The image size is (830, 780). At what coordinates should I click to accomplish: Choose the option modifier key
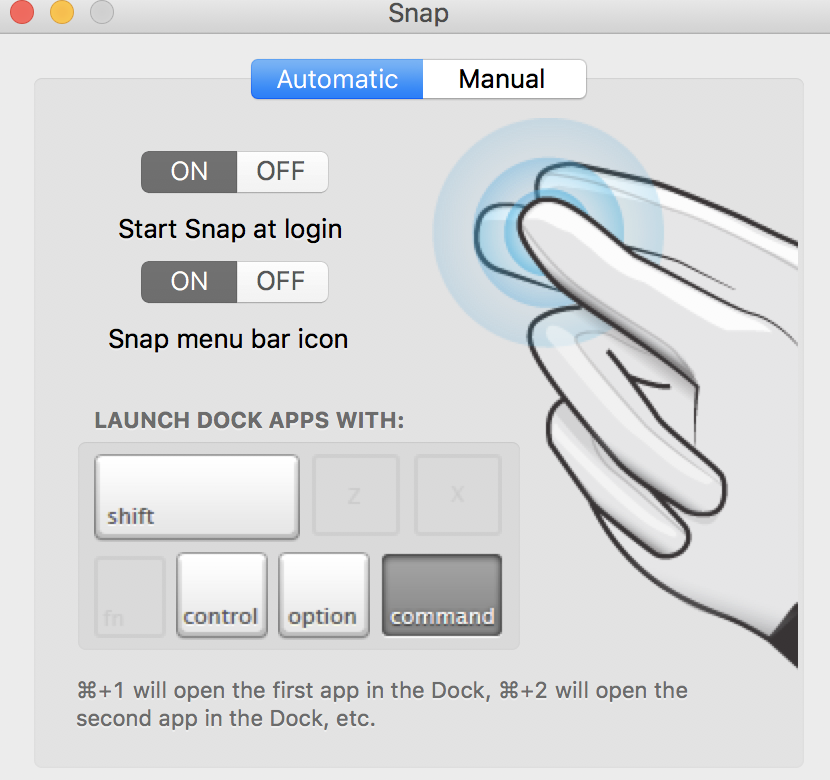pyautogui.click(x=323, y=595)
